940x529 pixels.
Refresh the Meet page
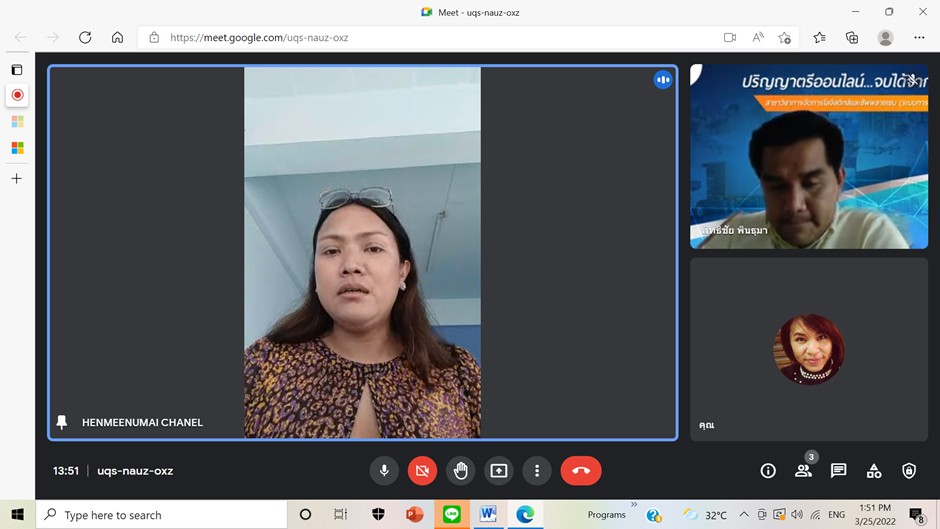pyautogui.click(x=85, y=38)
